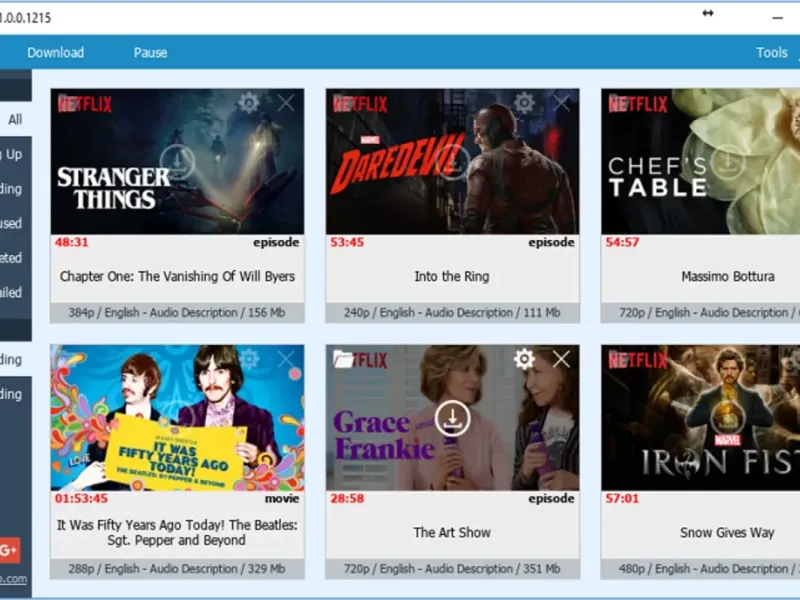Screen dimensions: 800x600
Task: Open settings gear on Grace and Frankie card
Action: coord(524,359)
